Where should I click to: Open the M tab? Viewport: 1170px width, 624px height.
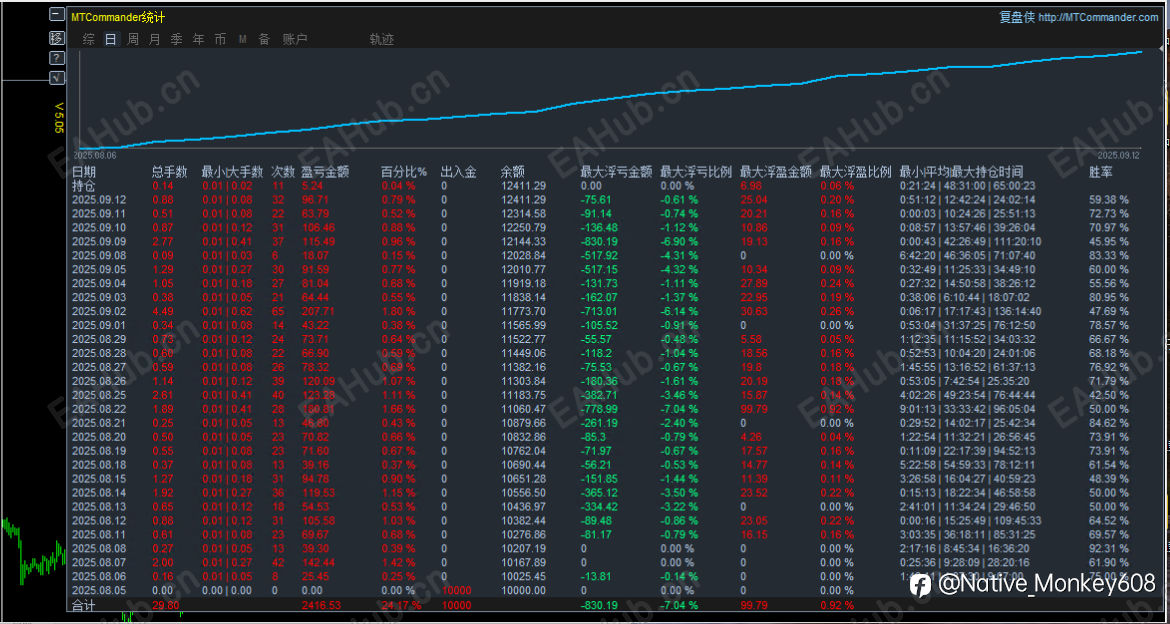(x=243, y=40)
